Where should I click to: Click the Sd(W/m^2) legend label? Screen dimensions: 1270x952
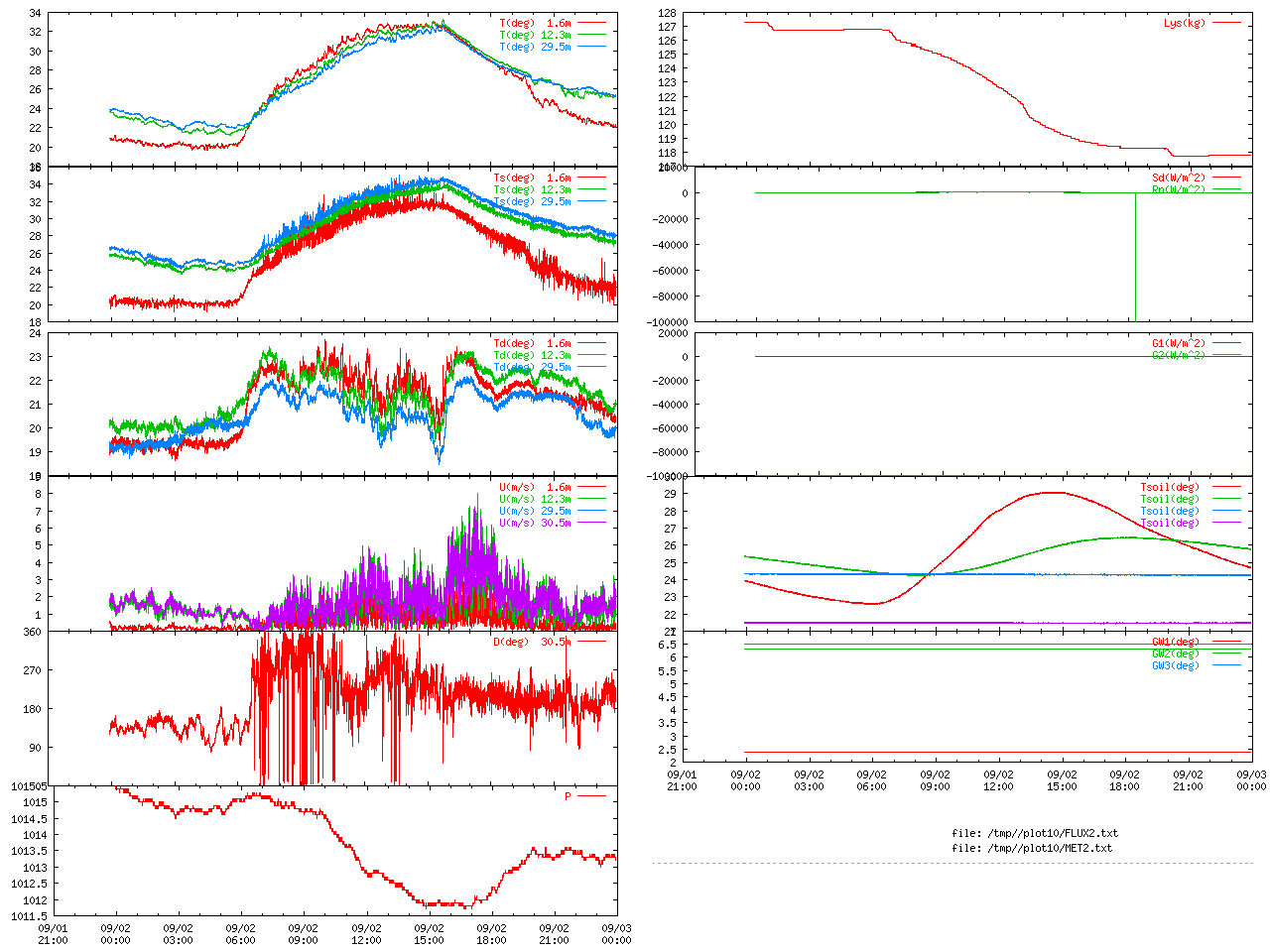[1178, 178]
